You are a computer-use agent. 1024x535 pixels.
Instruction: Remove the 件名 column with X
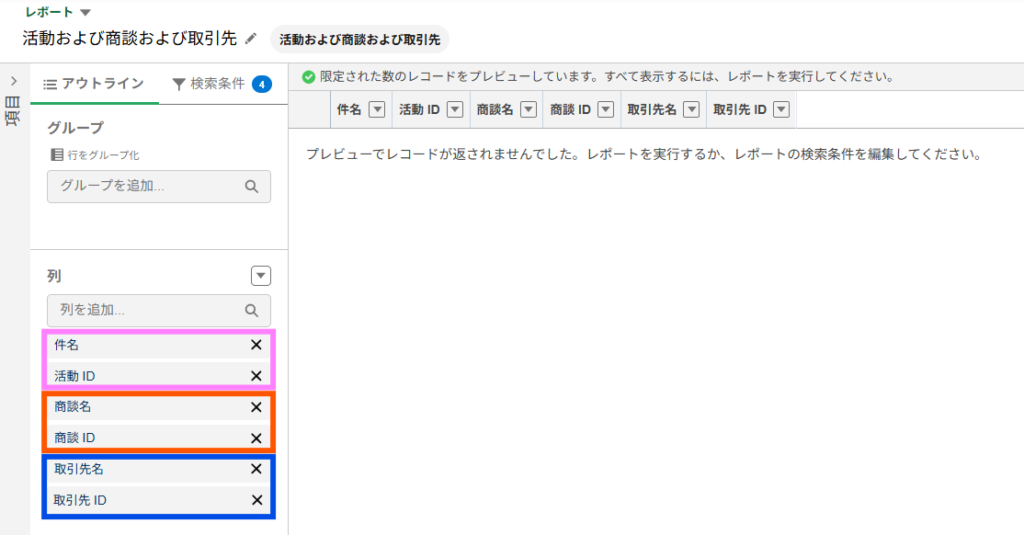coord(256,345)
